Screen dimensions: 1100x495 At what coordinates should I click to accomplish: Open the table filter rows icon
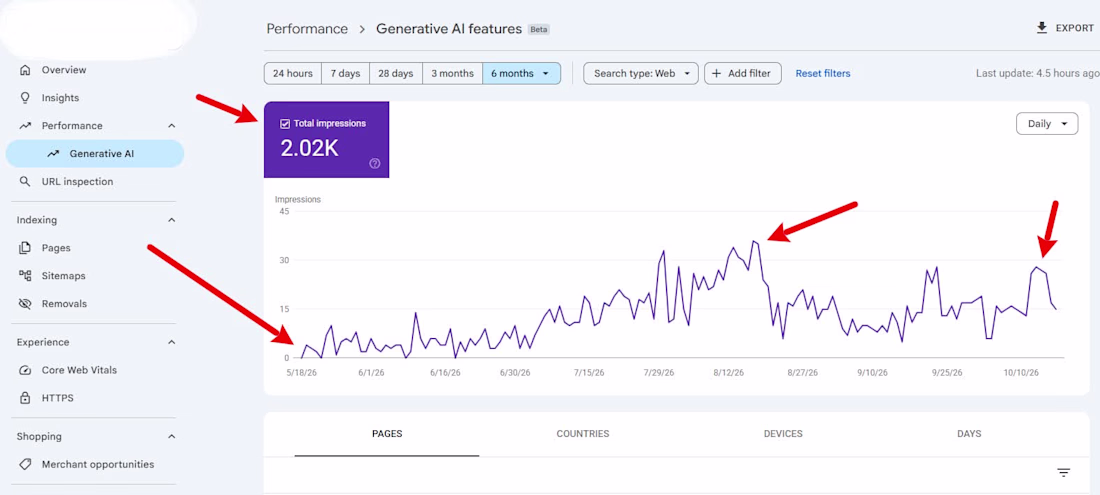1064,473
